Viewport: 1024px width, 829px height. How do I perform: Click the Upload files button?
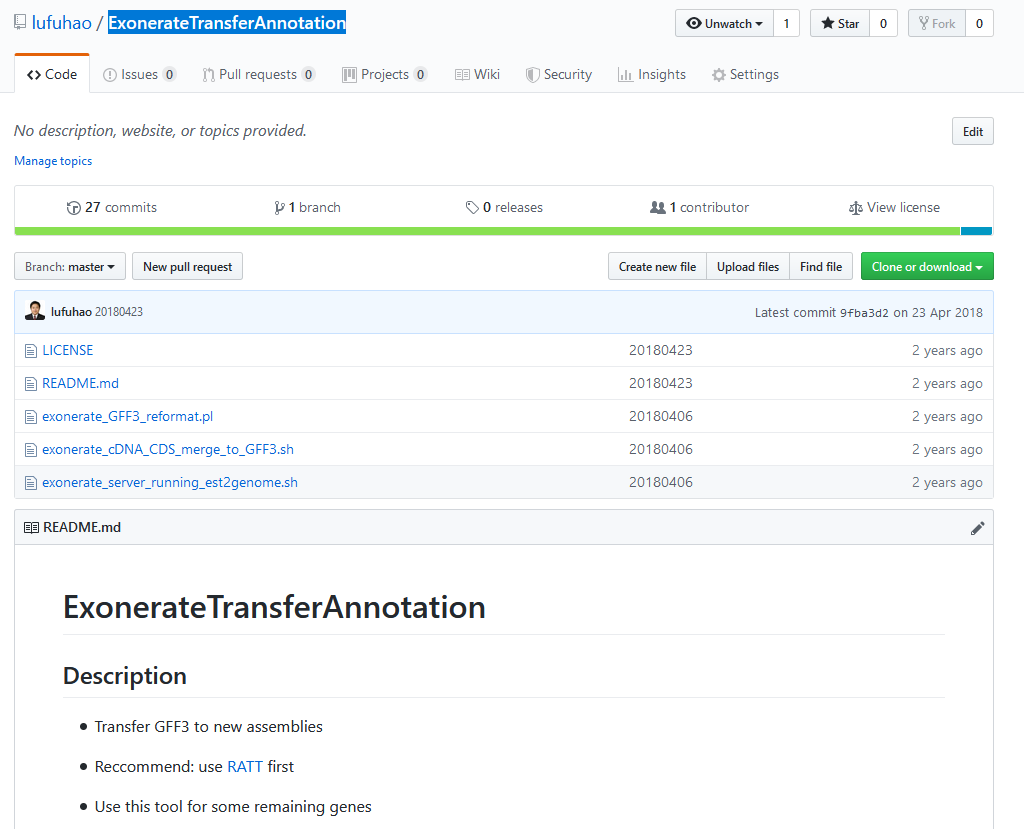point(748,267)
